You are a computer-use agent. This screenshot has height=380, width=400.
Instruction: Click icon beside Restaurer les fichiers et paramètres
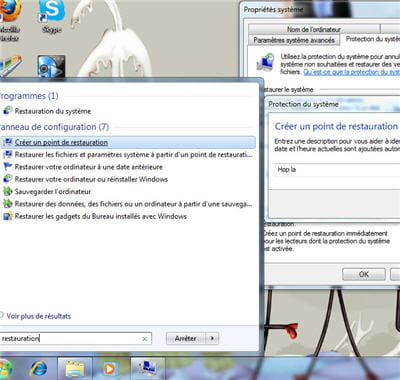click(x=7, y=155)
